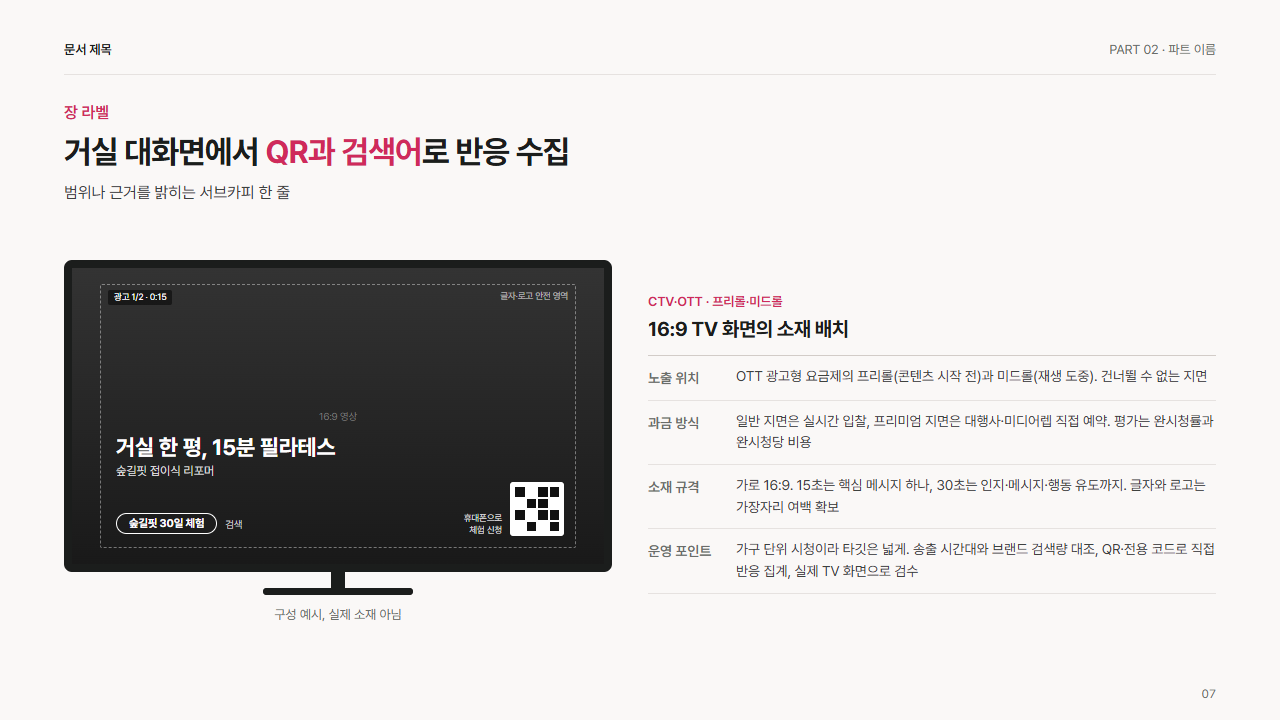This screenshot has height=720, width=1280.
Task: Select the description starting 'OTT 광고형 요금제의 프리롤'
Action: (x=972, y=377)
